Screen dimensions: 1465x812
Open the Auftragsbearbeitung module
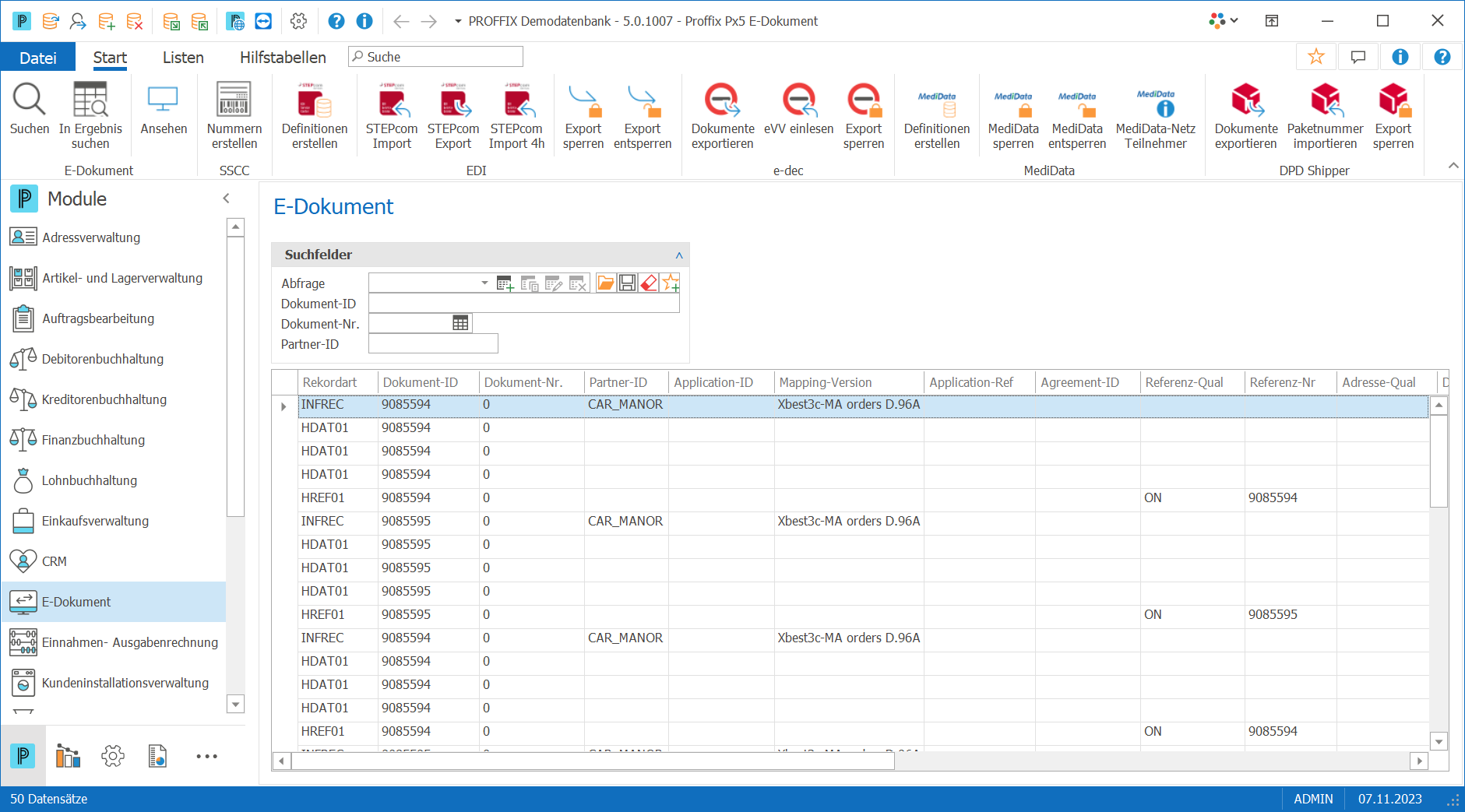point(114,318)
